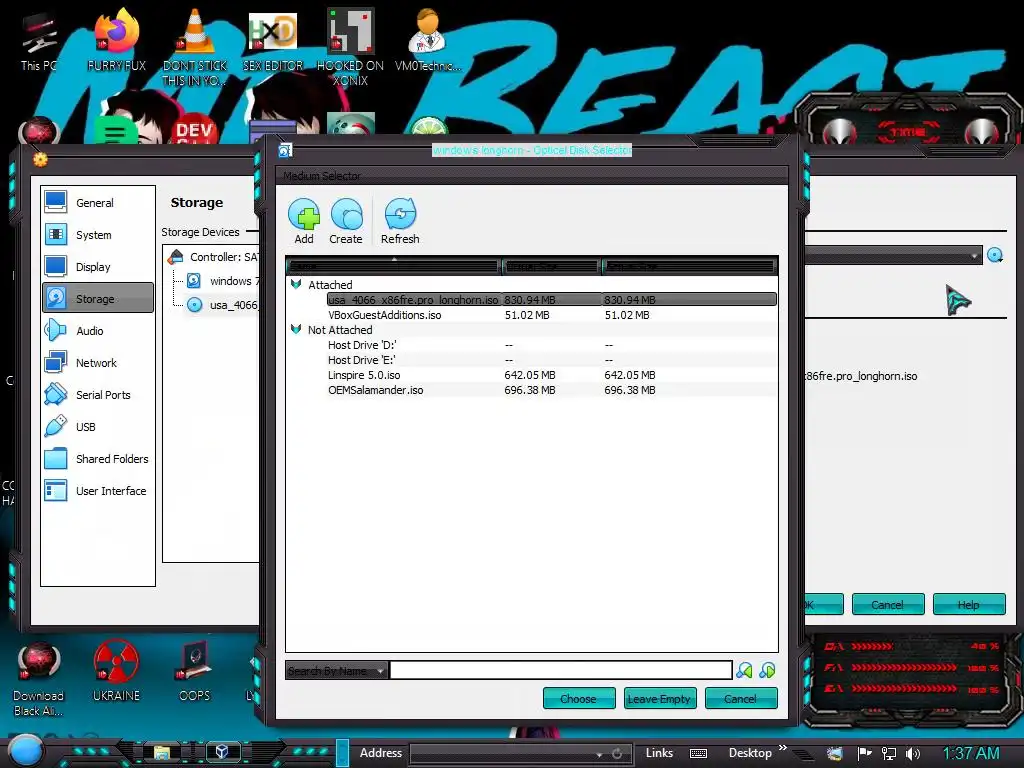Expand the Desktop toolbar chevron
The width and height of the screenshot is (1024, 768).
coord(782,748)
